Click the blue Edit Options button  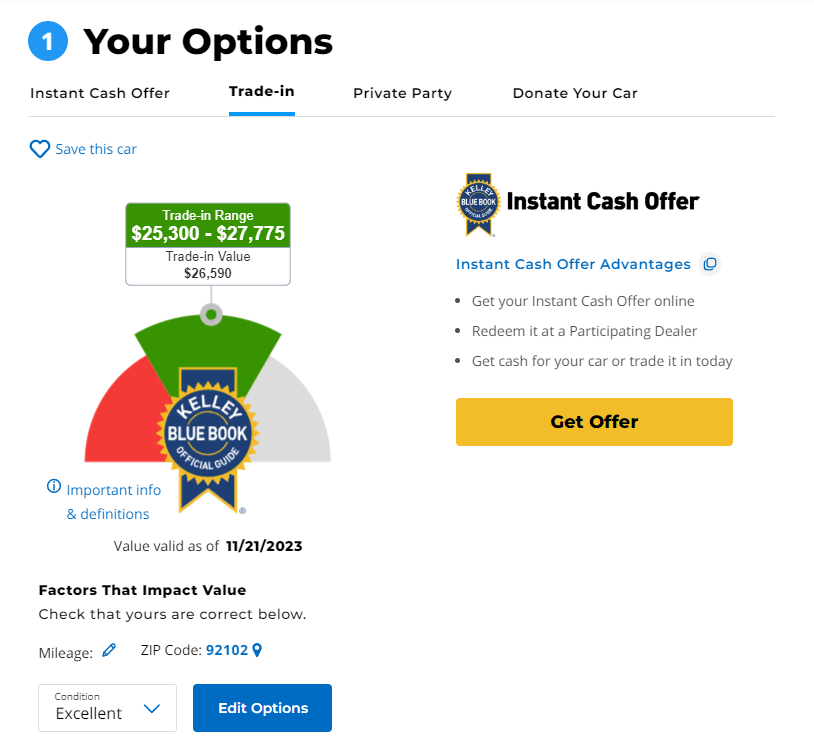pos(262,708)
